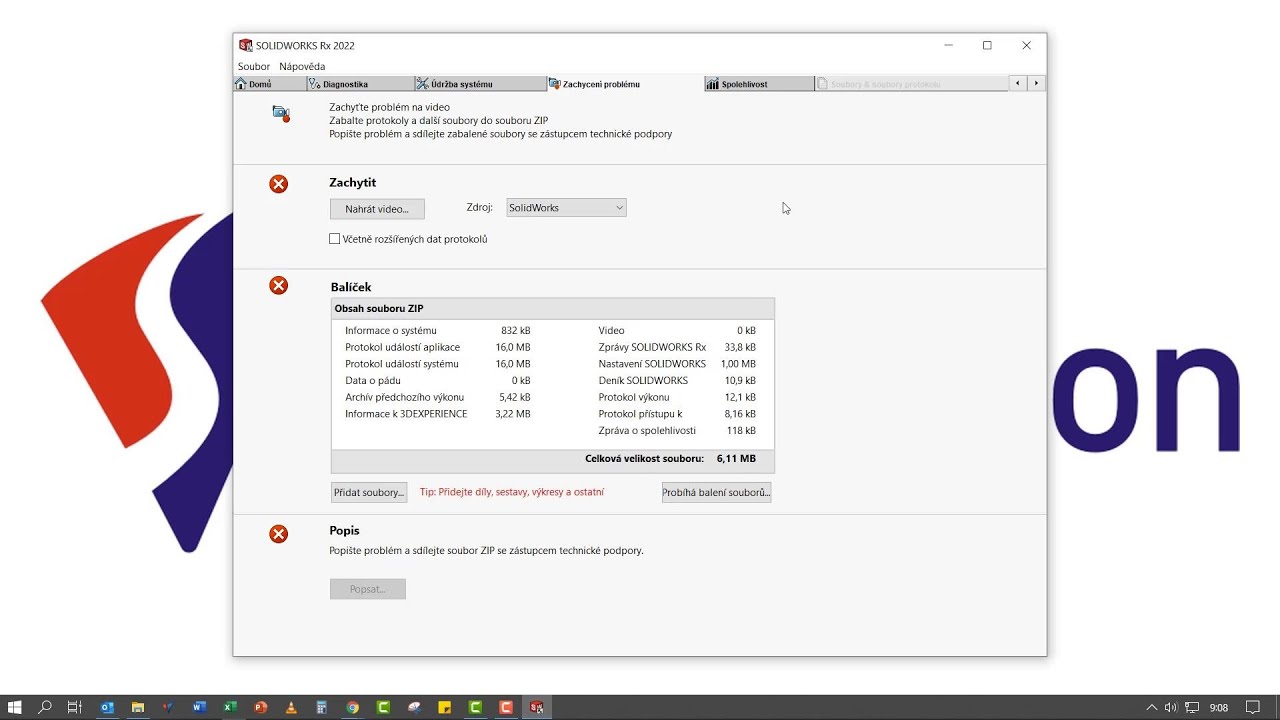This screenshot has width=1280, height=720.
Task: Switch to the Diagnostika tab
Action: click(360, 84)
